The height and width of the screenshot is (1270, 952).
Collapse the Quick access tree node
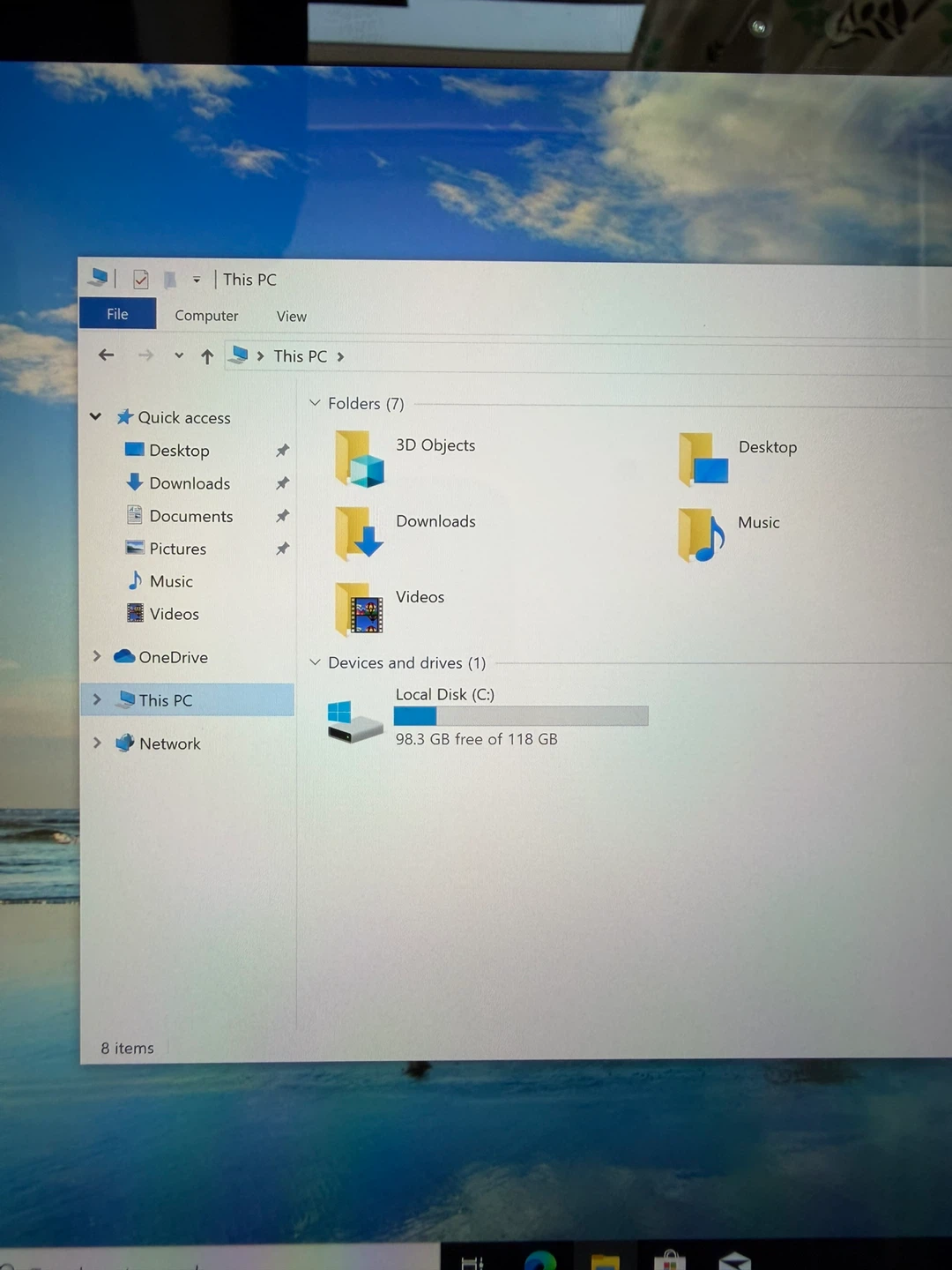(95, 416)
